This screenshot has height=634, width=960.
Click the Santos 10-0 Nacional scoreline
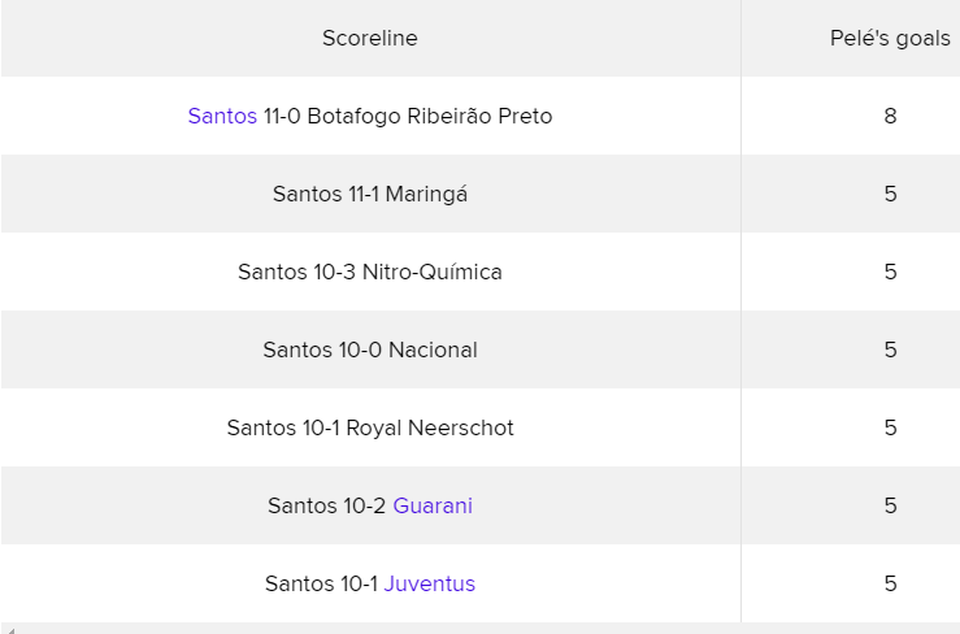click(x=370, y=349)
